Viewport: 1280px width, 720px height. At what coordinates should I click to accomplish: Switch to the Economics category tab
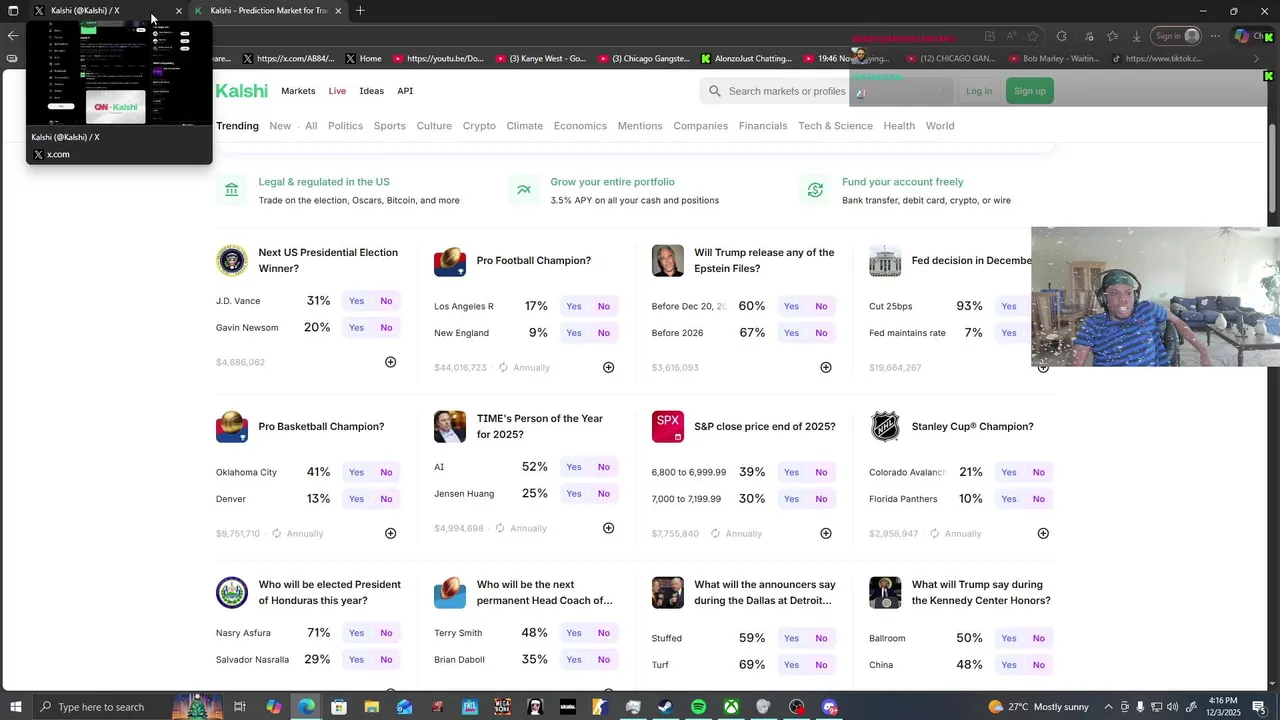[580, 126]
